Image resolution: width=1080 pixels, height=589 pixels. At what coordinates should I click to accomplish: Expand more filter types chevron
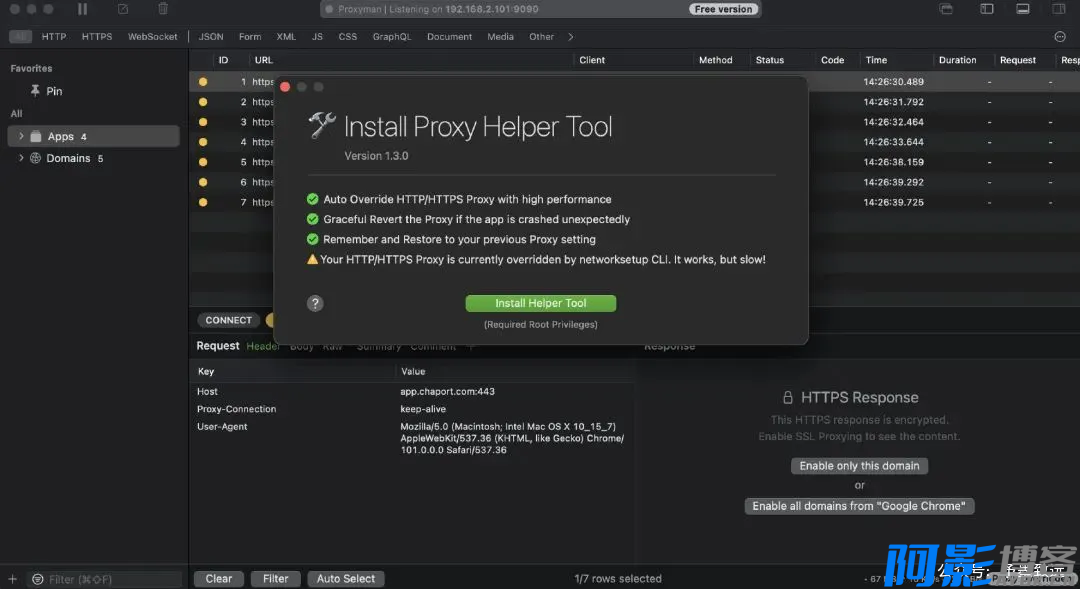[571, 37]
